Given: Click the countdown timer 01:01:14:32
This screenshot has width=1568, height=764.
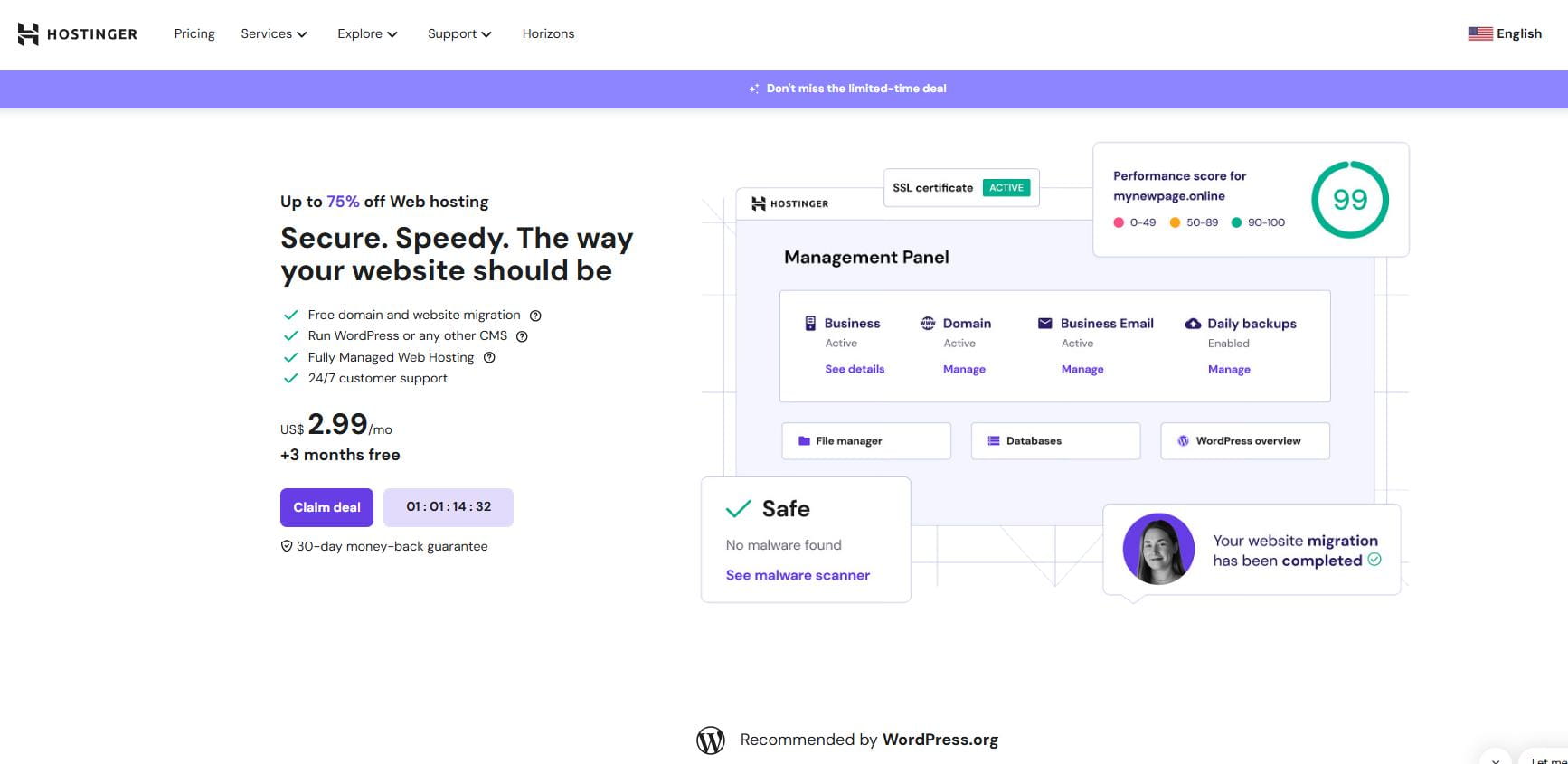Looking at the screenshot, I should [449, 507].
